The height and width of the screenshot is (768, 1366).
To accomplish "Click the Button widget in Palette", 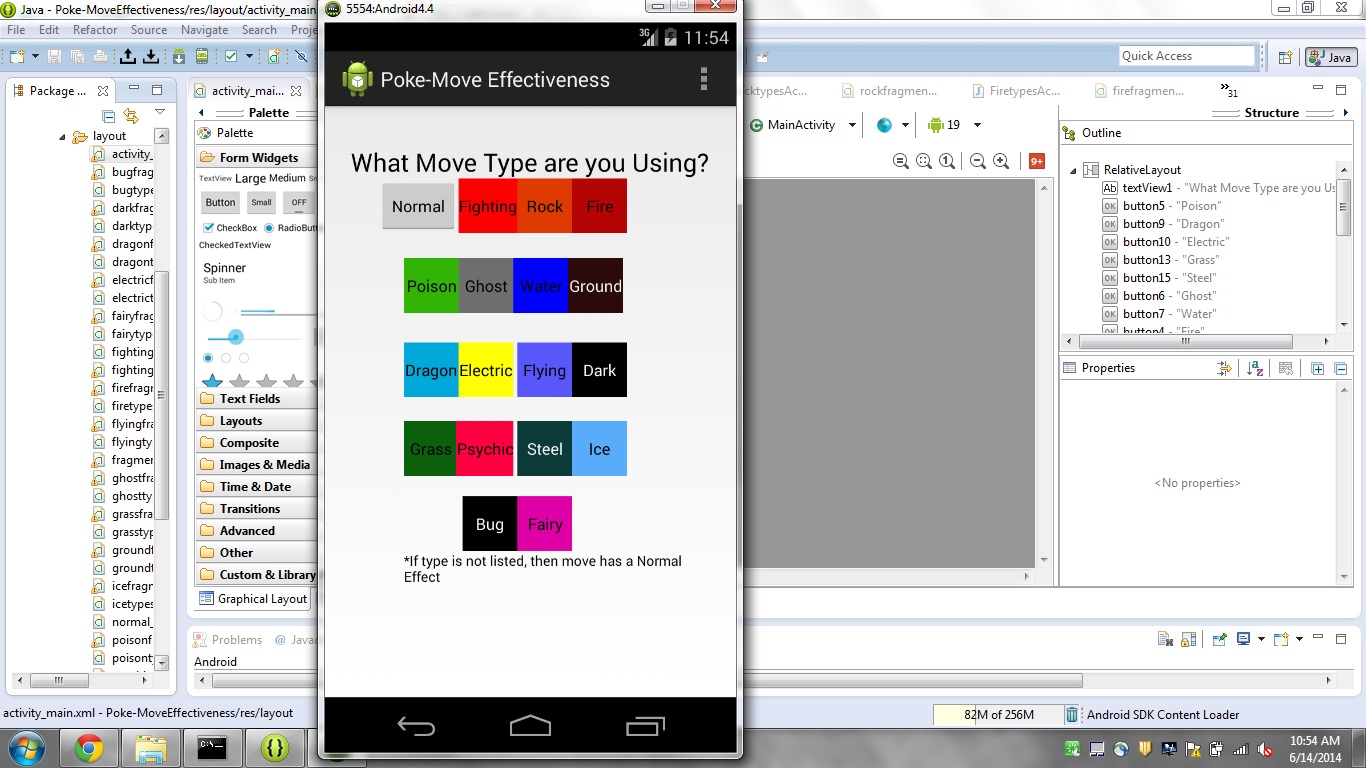I will pyautogui.click(x=221, y=202).
